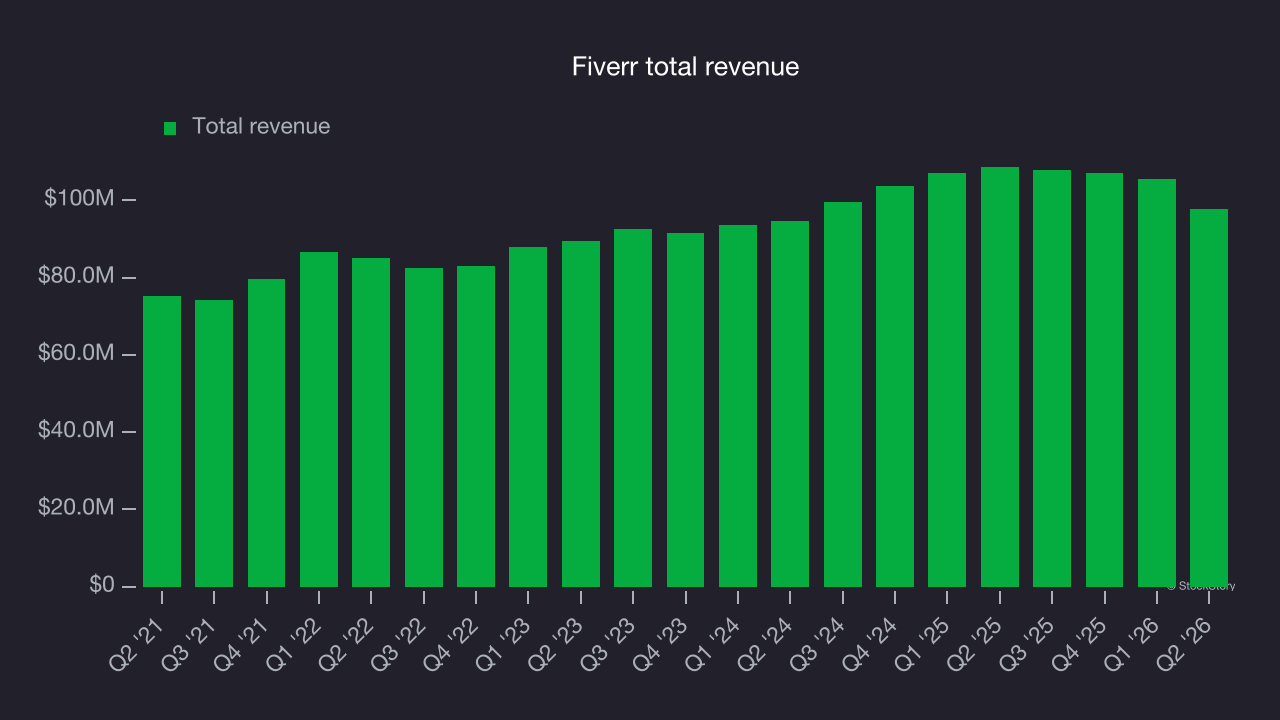Select the Q3 '21 revenue bar
Image resolution: width=1280 pixels, height=720 pixels.
(x=214, y=443)
